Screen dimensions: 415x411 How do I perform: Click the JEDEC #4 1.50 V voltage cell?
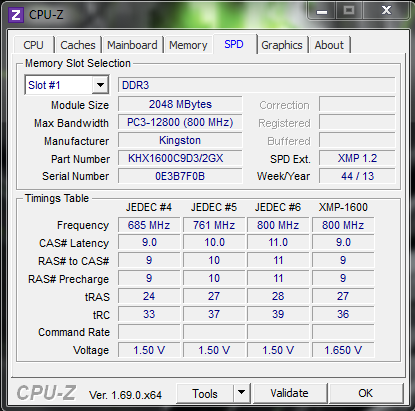[x=149, y=350]
